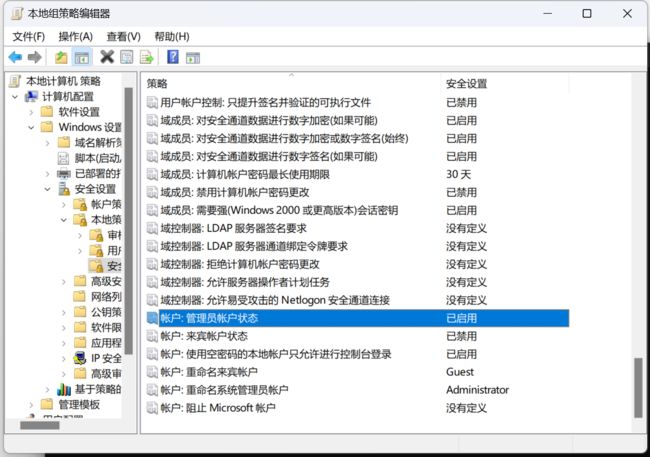Click the forward arrow toolbar icon

coord(35,57)
